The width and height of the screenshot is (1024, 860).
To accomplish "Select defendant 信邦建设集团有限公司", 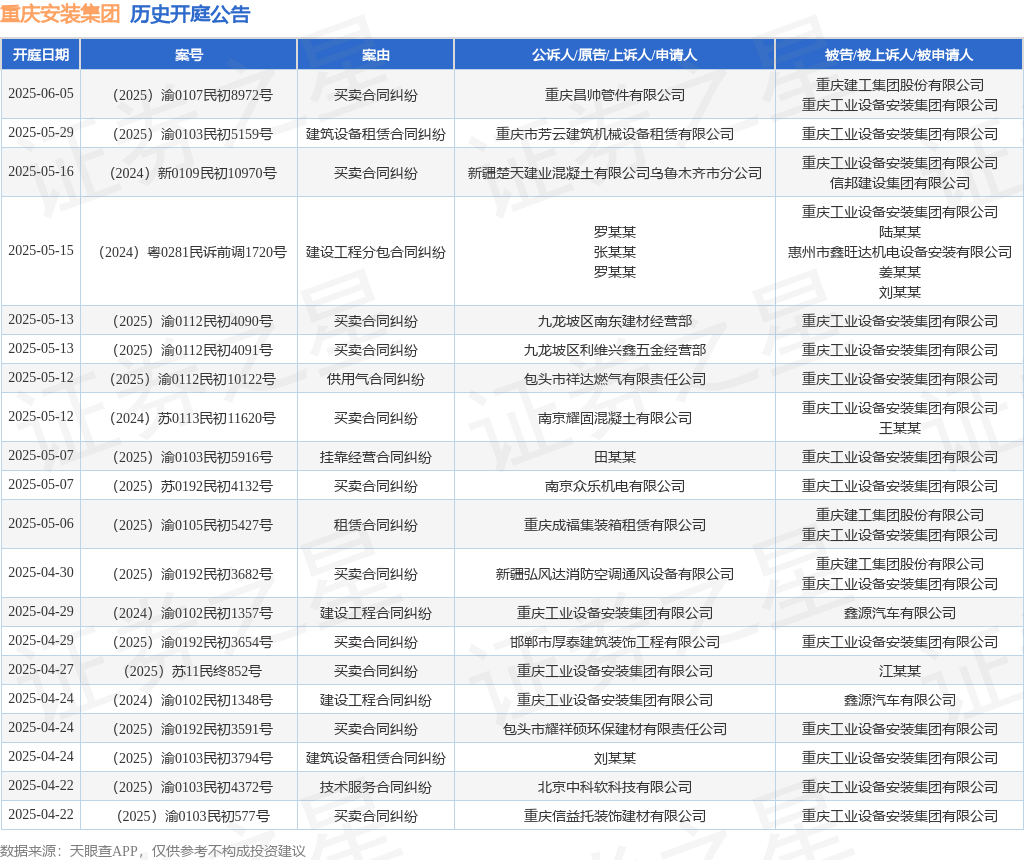I will (899, 183).
